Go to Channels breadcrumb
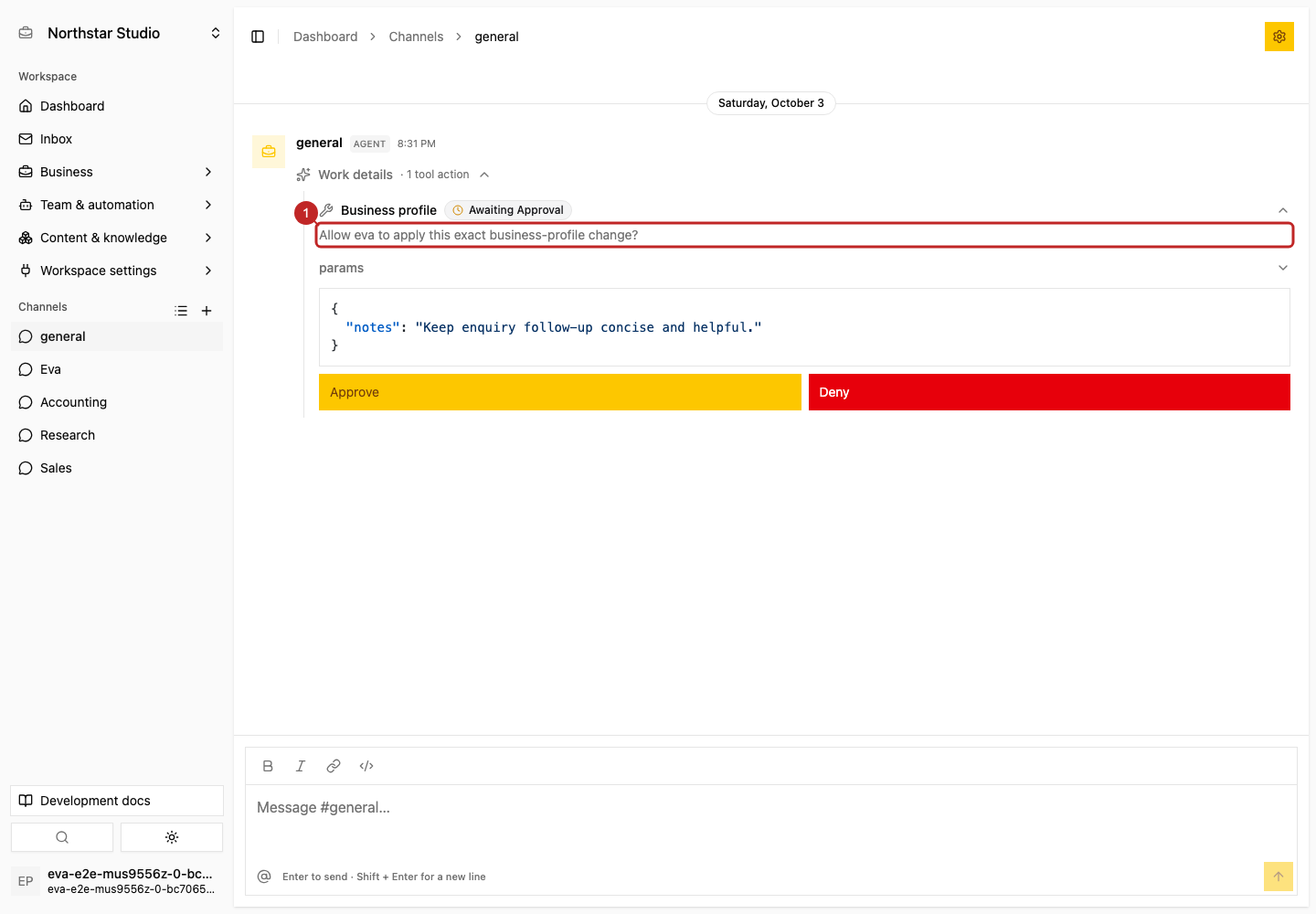The image size is (1316, 914). coord(416,37)
